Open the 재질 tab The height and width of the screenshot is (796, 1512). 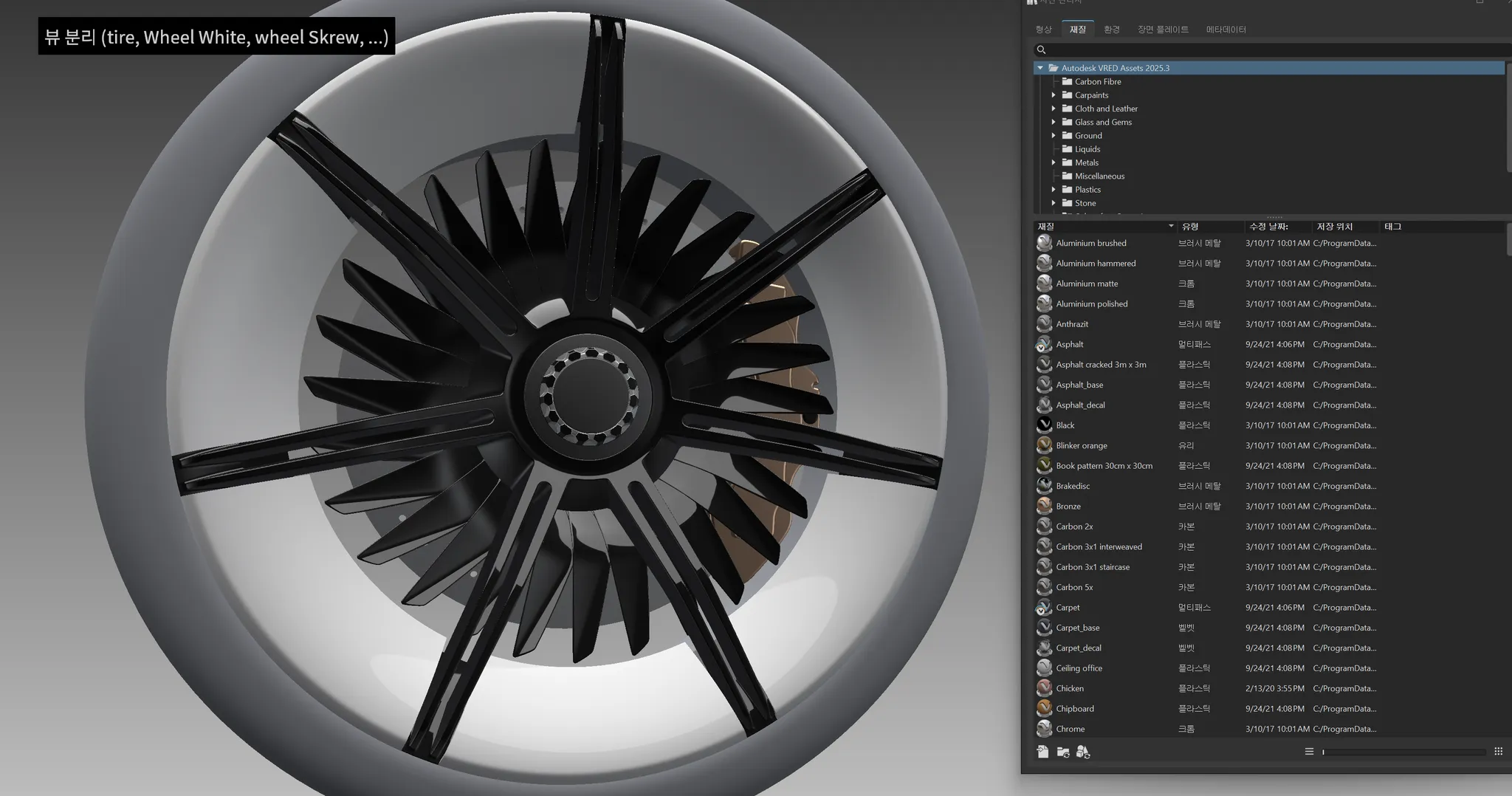point(1078,30)
